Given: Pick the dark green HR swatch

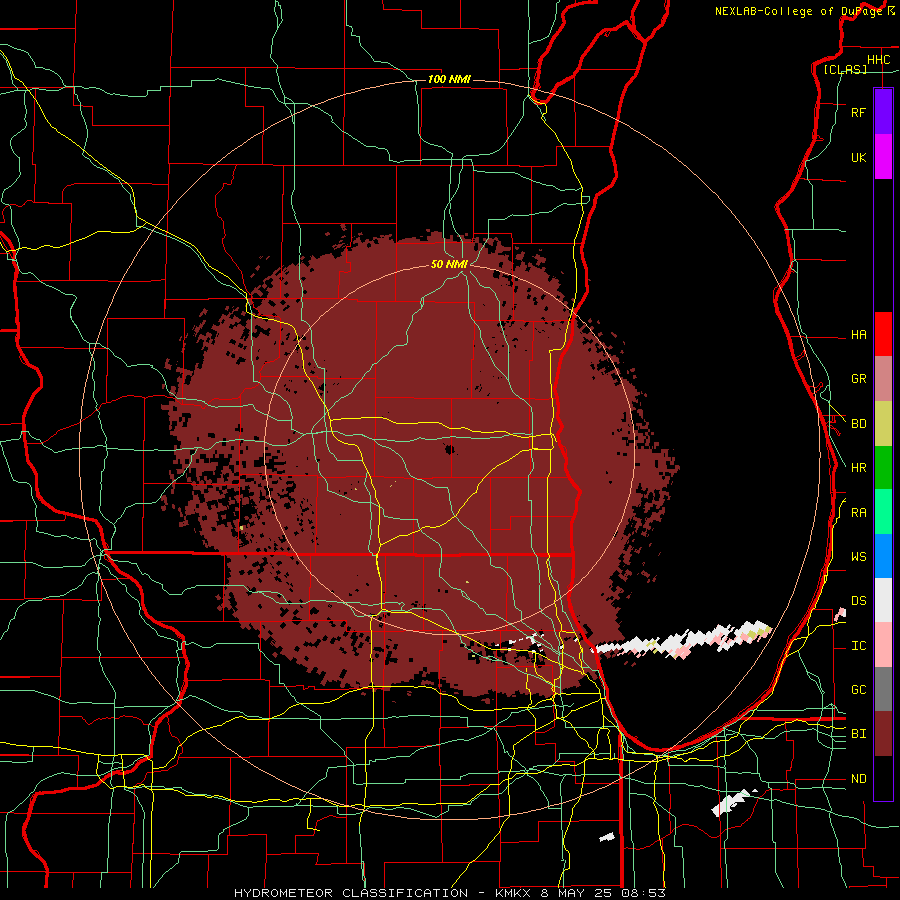Looking at the screenshot, I should tap(883, 468).
